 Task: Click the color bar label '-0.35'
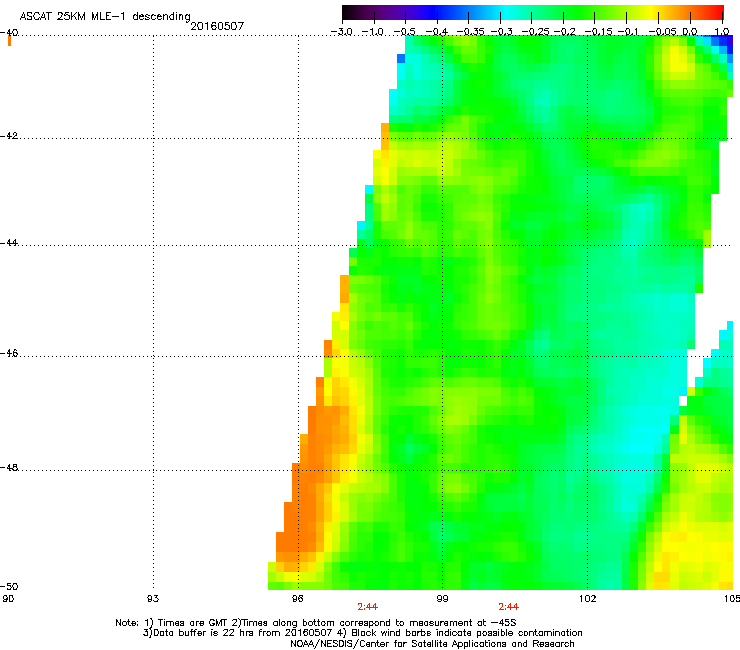point(470,32)
